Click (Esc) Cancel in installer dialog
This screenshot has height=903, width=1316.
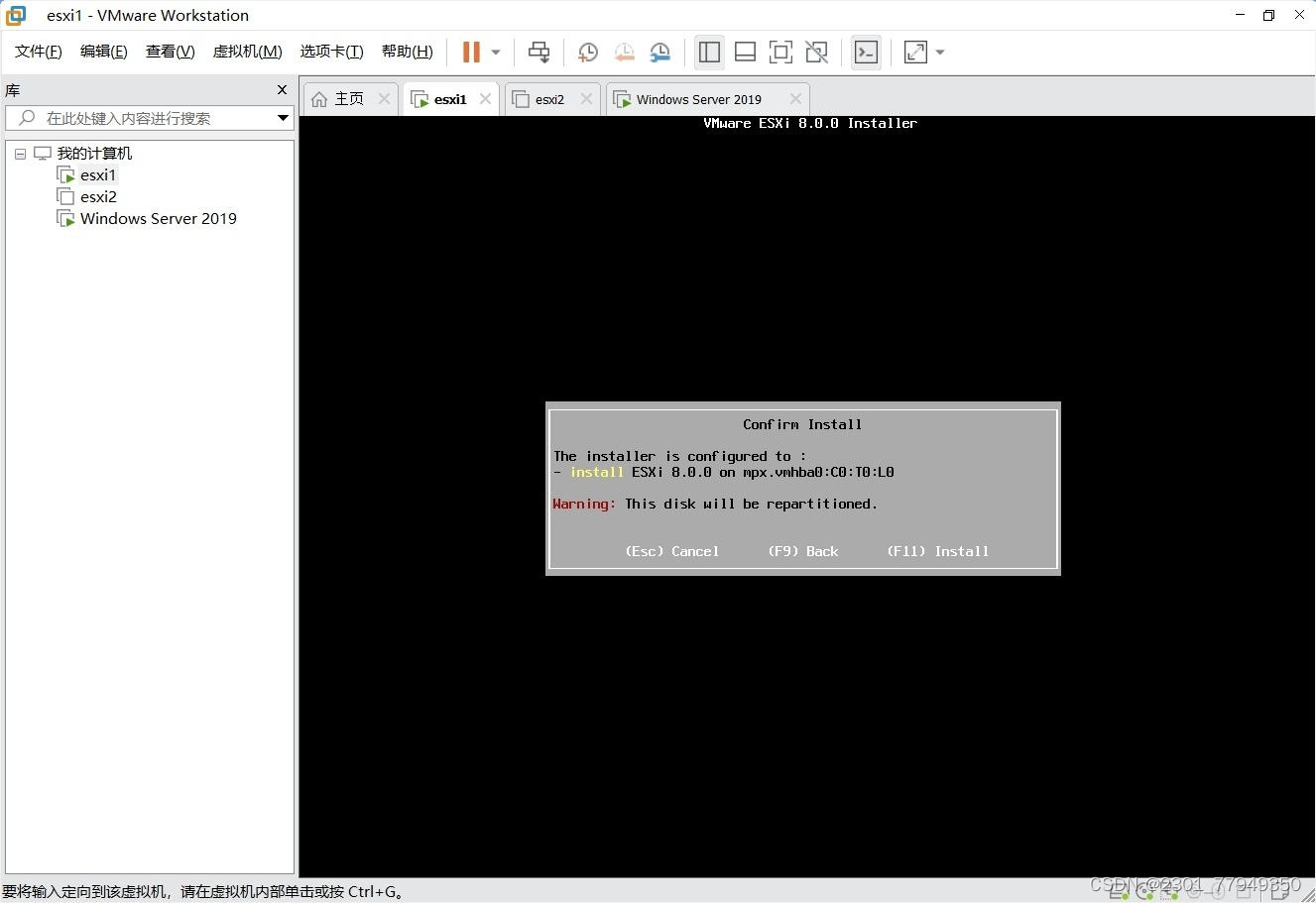[672, 551]
